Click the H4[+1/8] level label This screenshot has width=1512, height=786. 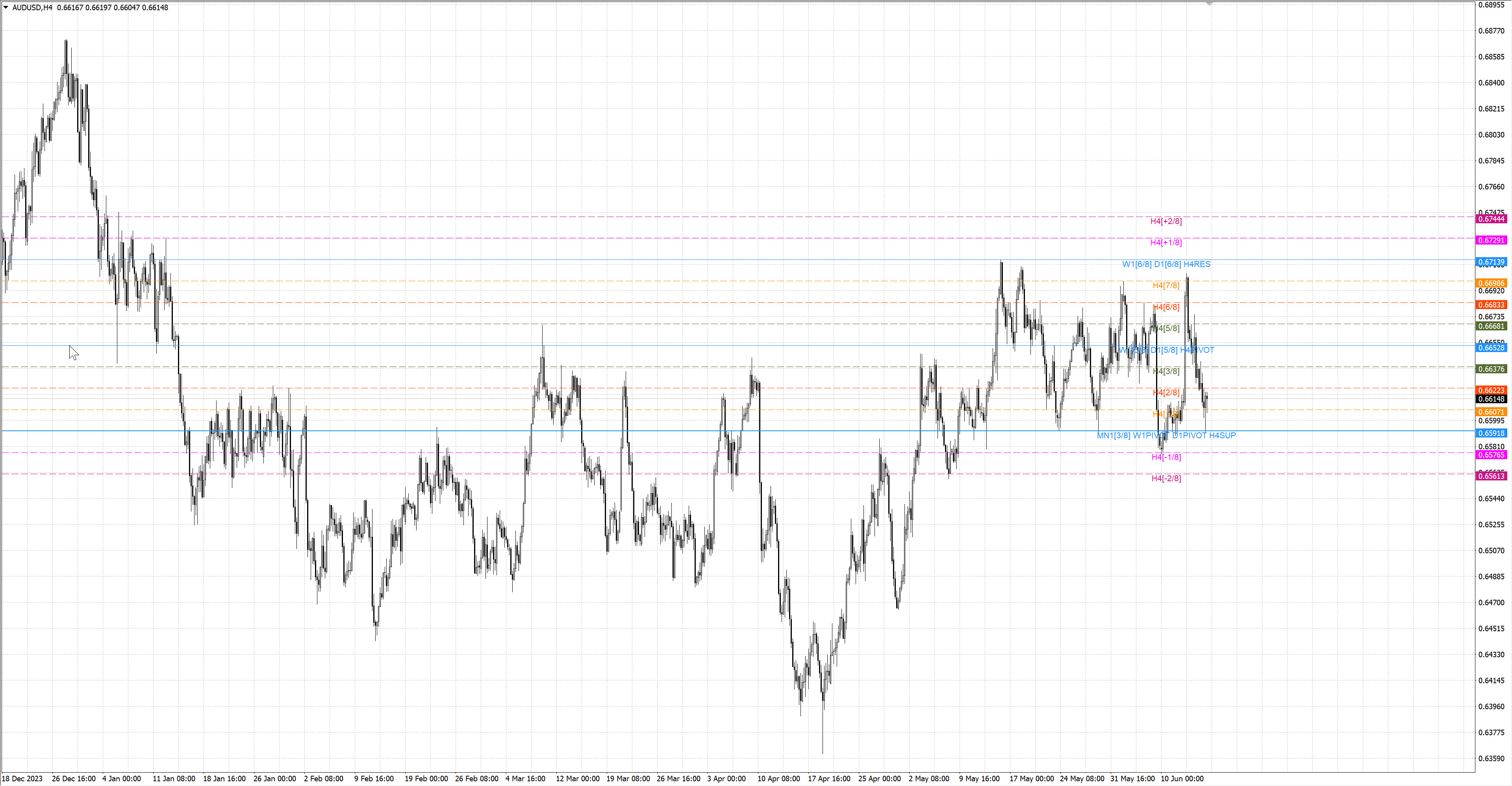pyautogui.click(x=1165, y=243)
